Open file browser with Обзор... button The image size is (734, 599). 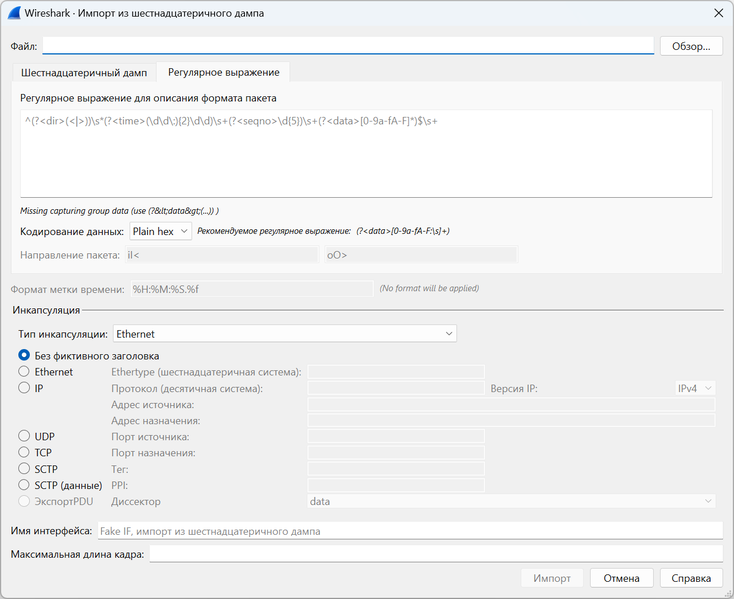pos(691,46)
